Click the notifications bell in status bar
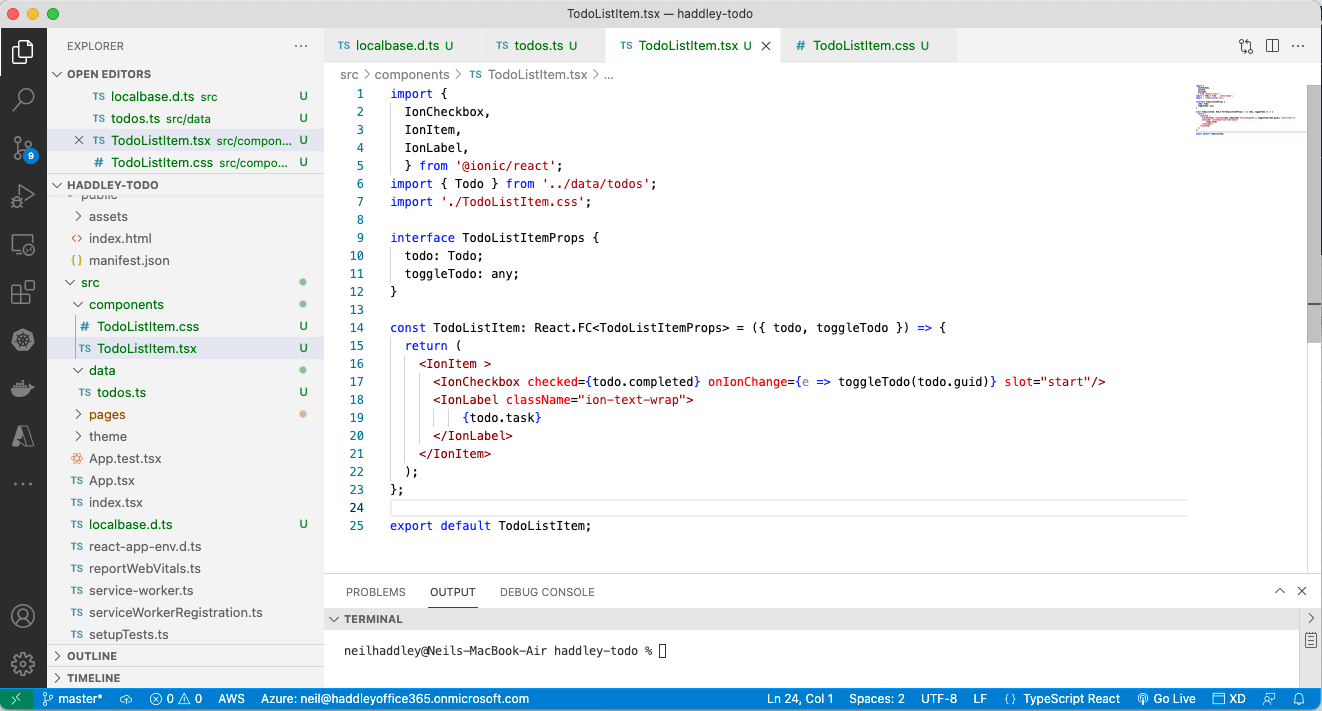This screenshot has width=1322, height=711. tap(1299, 699)
